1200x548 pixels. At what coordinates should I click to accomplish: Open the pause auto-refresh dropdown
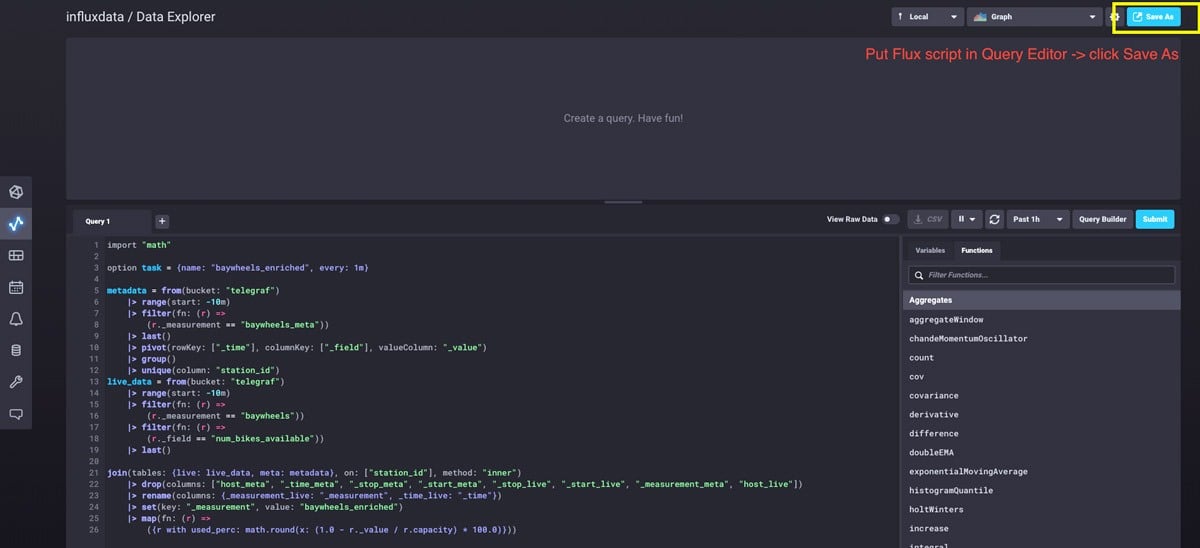965,219
